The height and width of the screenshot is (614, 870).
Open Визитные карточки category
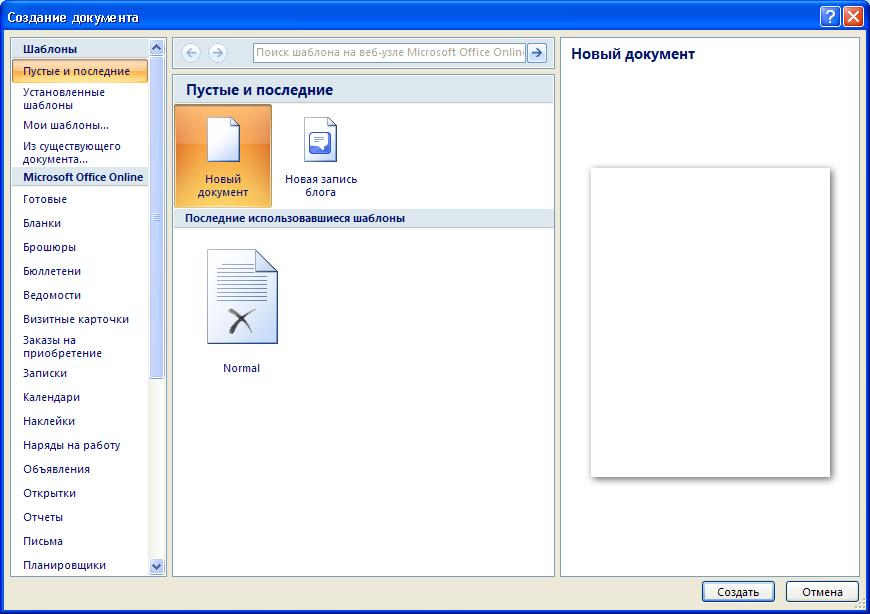pyautogui.click(x=80, y=319)
